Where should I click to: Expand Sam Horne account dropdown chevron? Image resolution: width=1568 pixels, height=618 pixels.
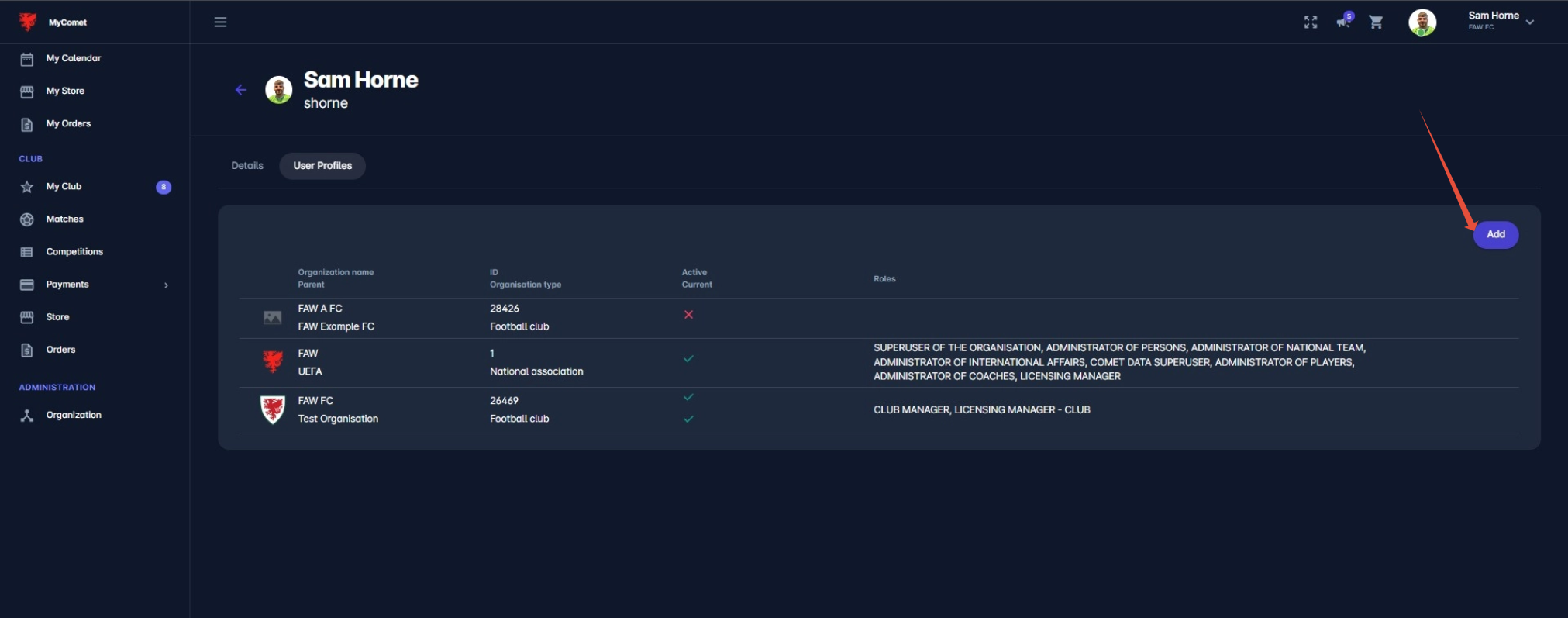1530,22
